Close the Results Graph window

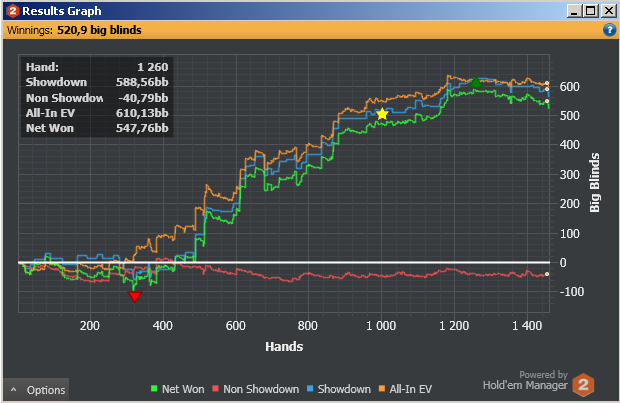608,11
